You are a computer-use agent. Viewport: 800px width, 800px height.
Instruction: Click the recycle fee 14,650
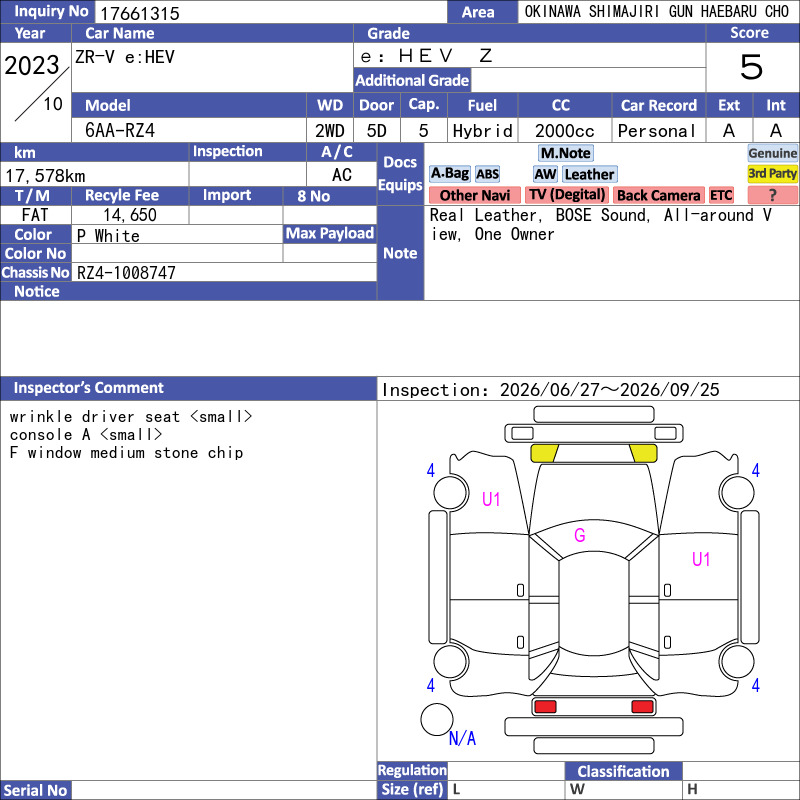tap(130, 215)
